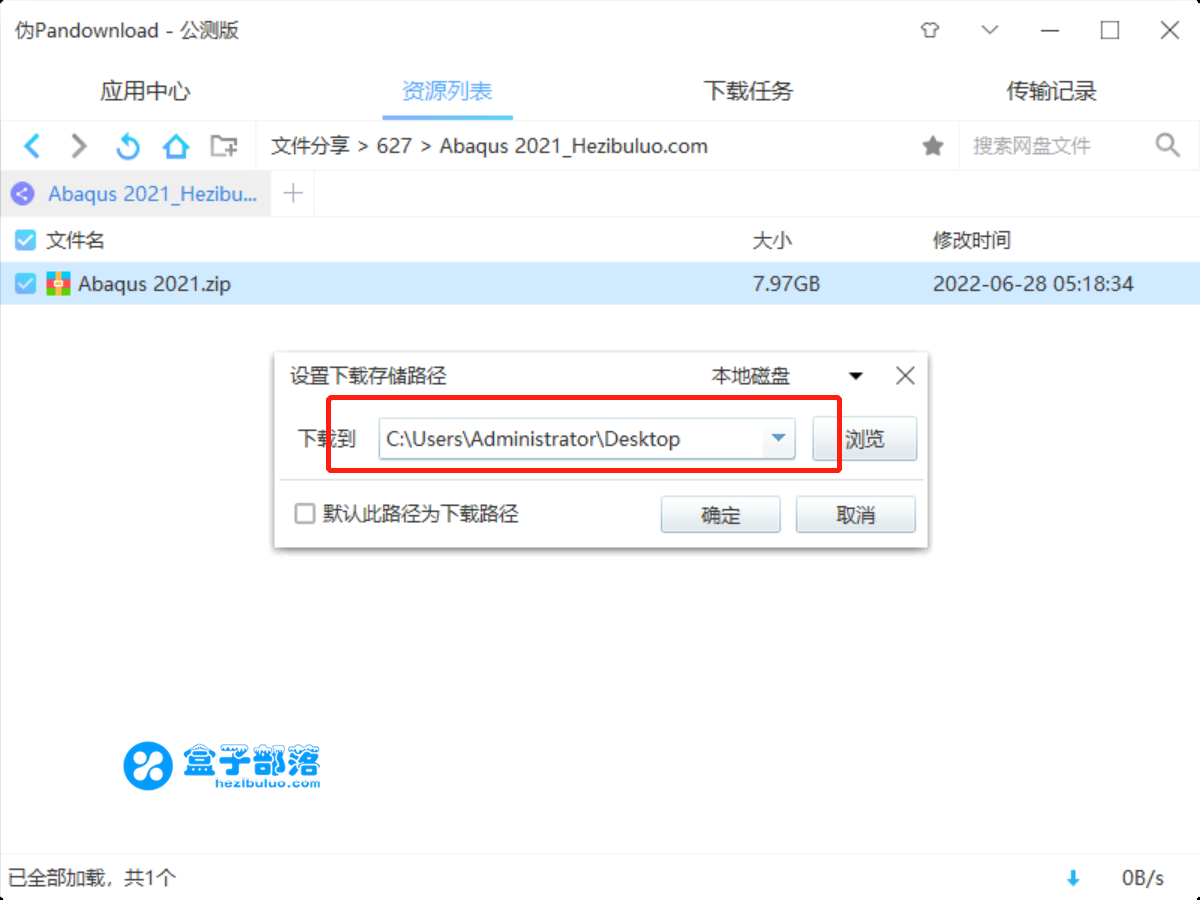1200x900 pixels.
Task: Add a new tab with plus icon
Action: pyautogui.click(x=293, y=193)
